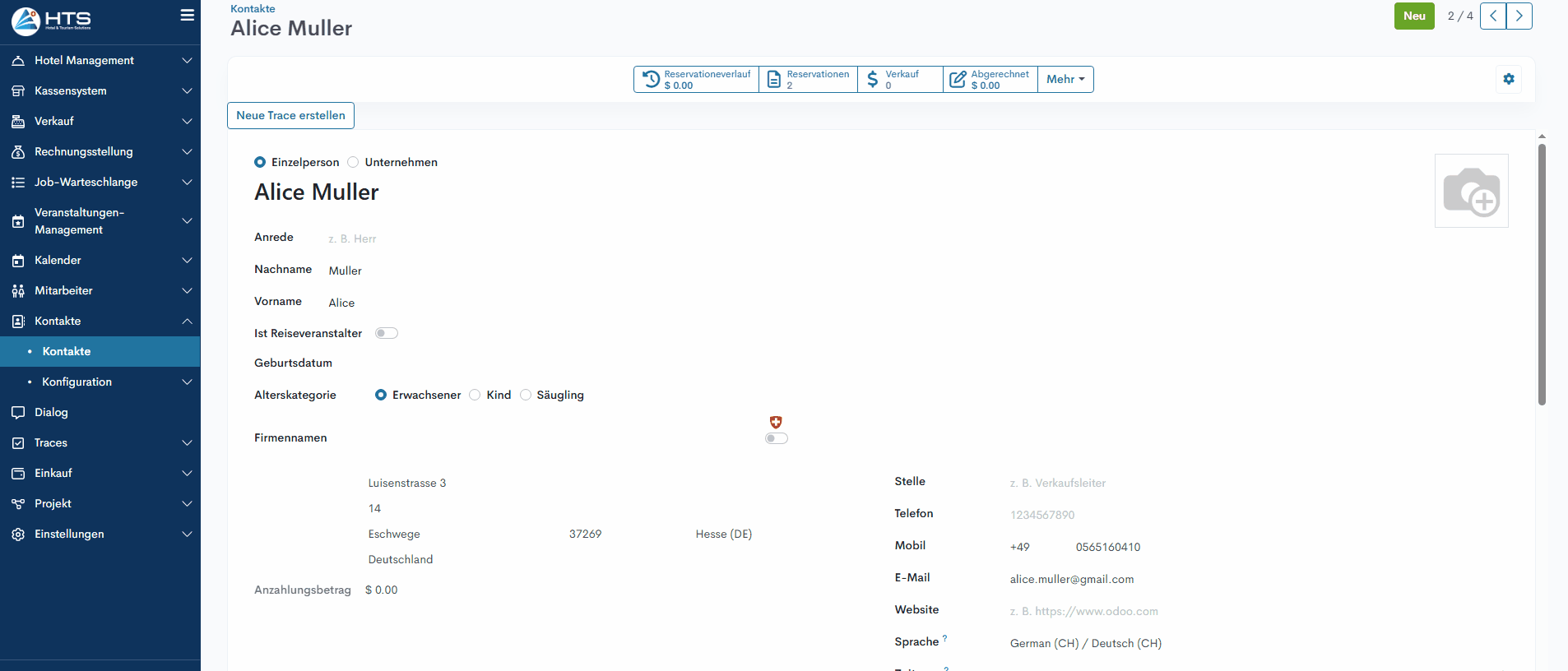Open the settings gear icon on form
1568x671 pixels.
[1508, 79]
